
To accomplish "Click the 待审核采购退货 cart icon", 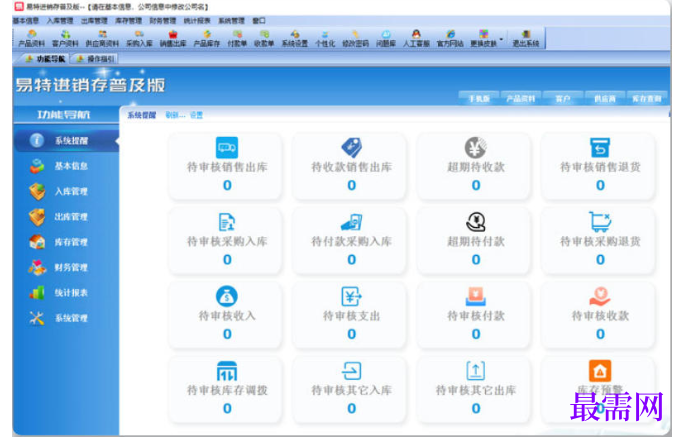I will click(600, 222).
